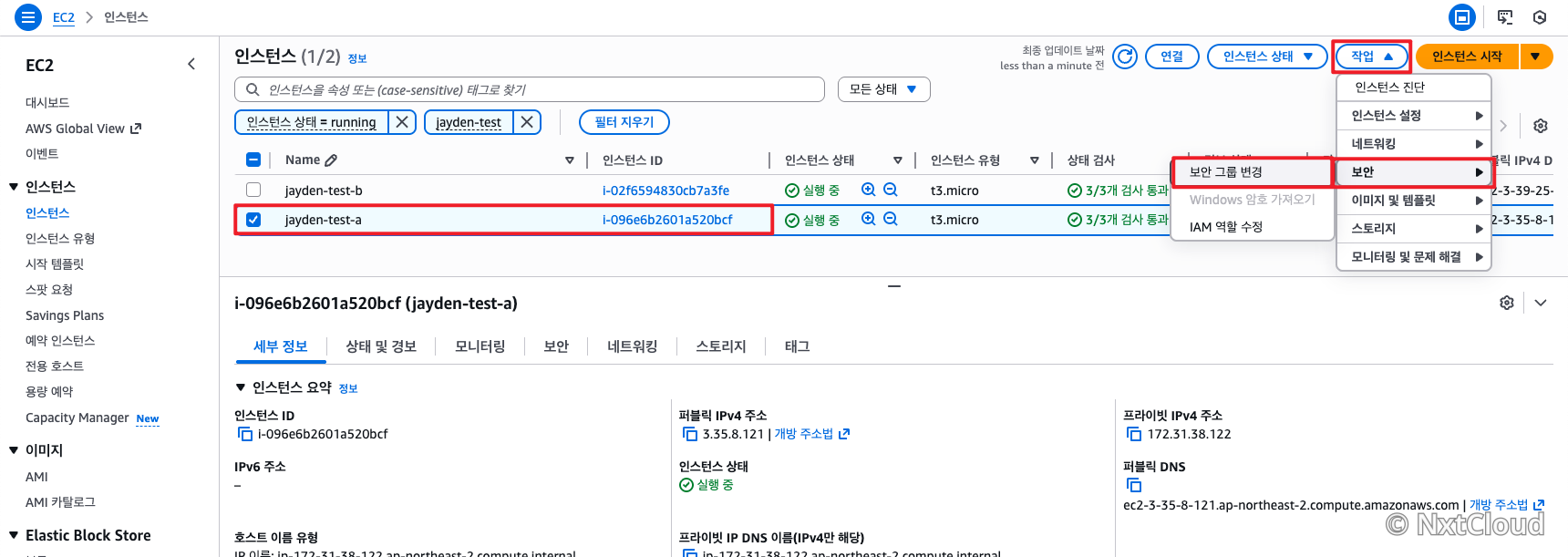Screen dimensions: 1568x557
Task: Open the 이미지 및 템플릿 submenu
Action: [x=1414, y=201]
